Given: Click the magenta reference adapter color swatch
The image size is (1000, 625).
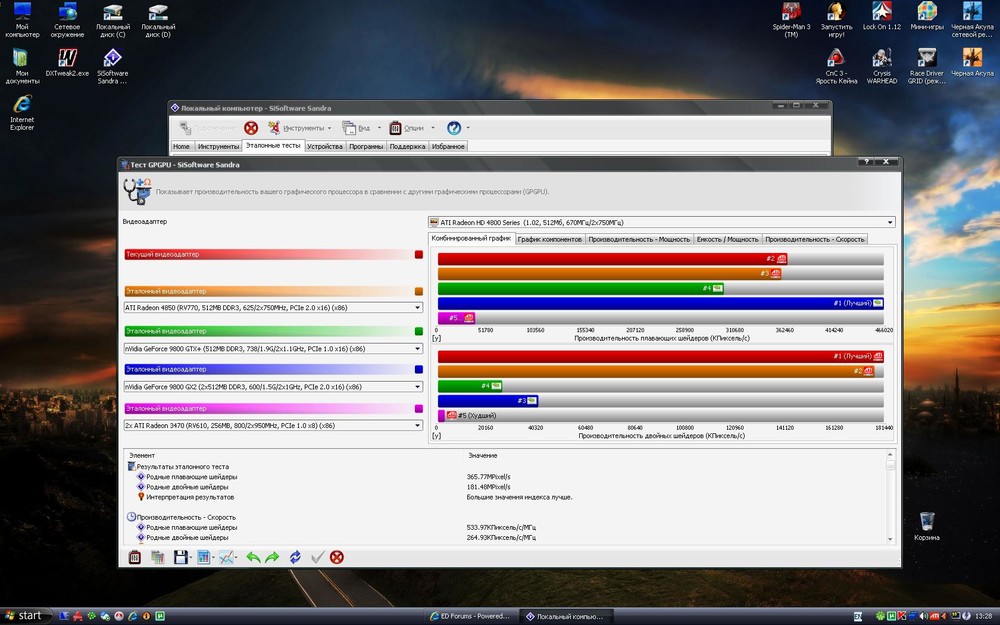Looking at the screenshot, I should pos(419,409).
